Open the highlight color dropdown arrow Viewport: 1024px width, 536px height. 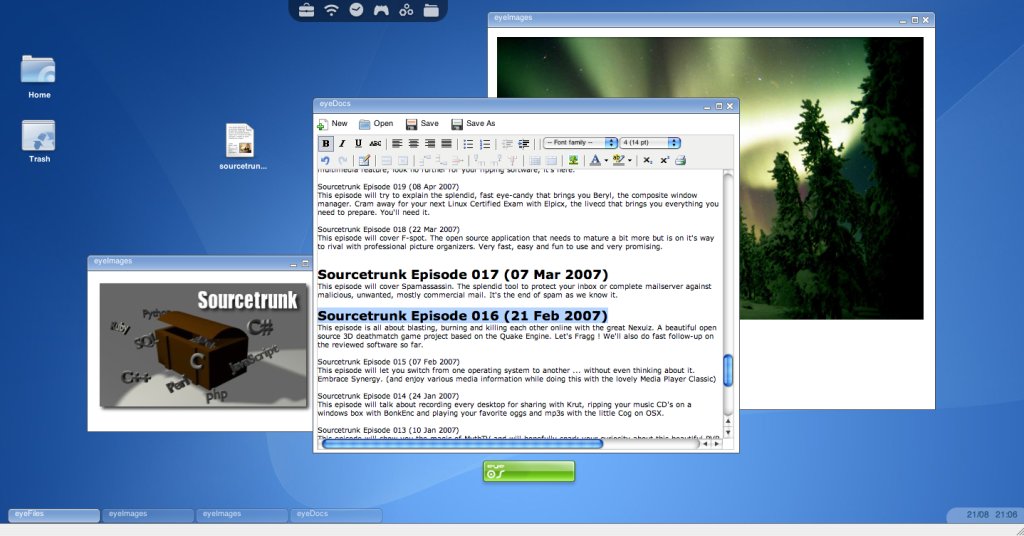point(630,161)
